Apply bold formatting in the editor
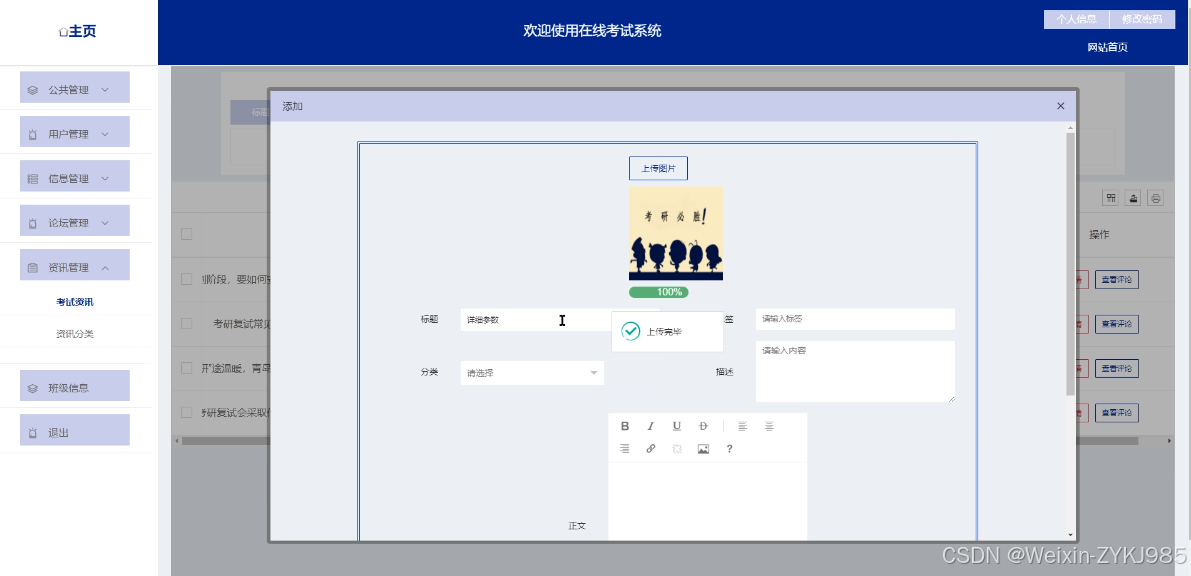The image size is (1191, 576). 625,426
